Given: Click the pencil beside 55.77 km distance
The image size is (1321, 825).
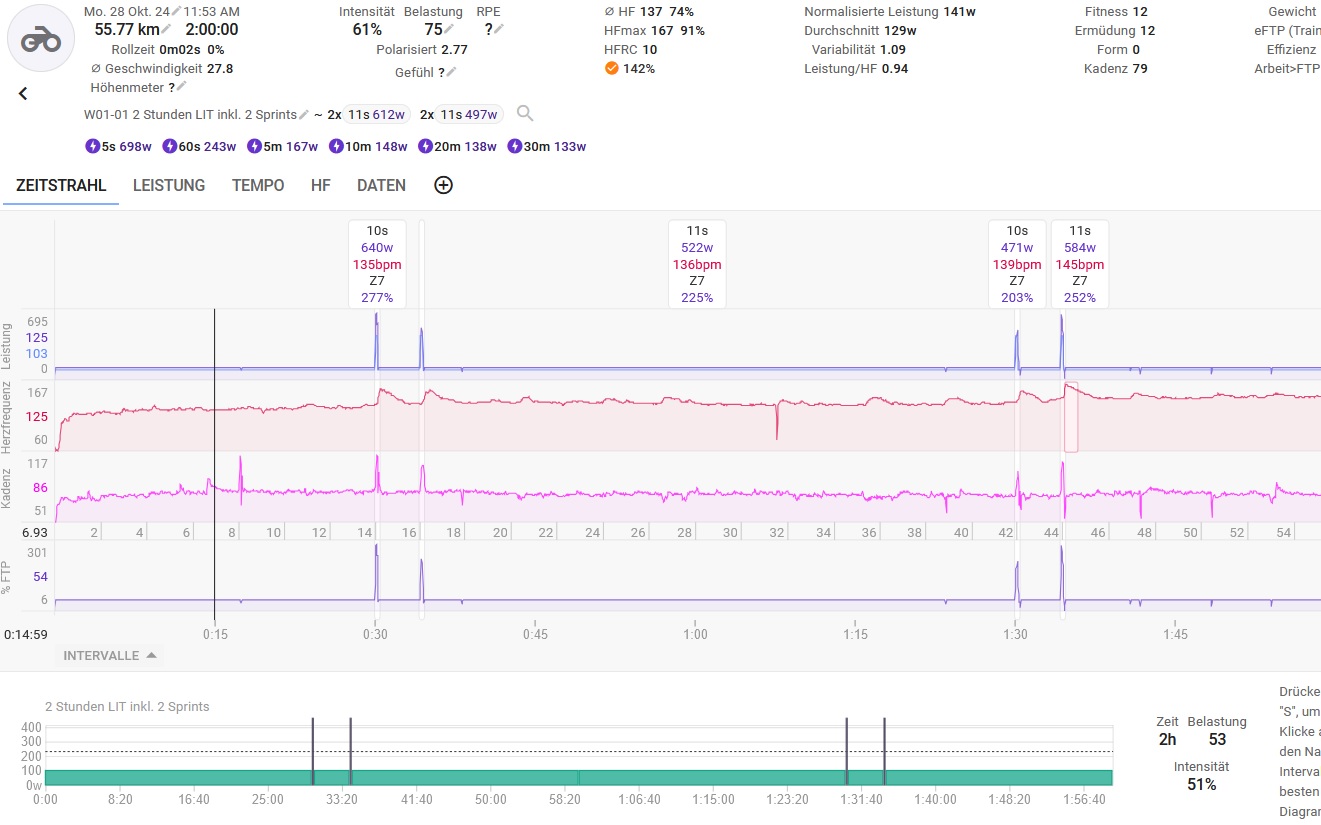Looking at the screenshot, I should click(x=167, y=29).
